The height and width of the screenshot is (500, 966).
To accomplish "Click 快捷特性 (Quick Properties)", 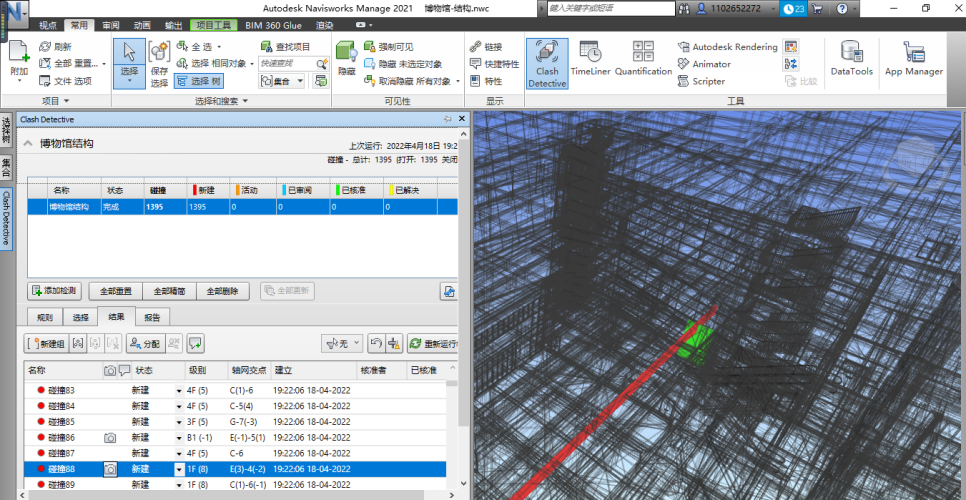I will click(494, 64).
